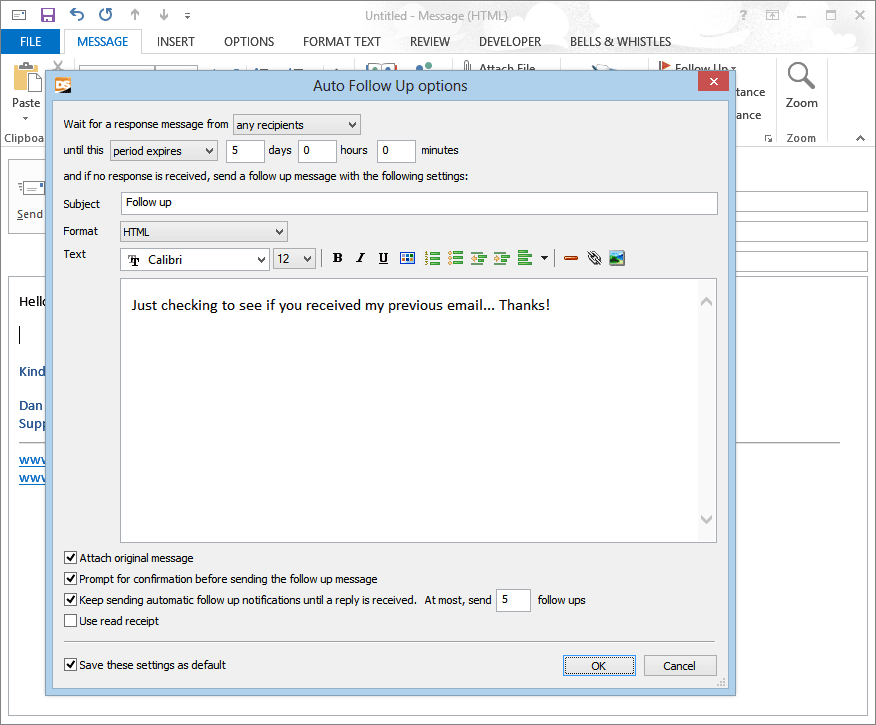Insert a picture into follow-up text
The width and height of the screenshot is (876, 725).
617,258
